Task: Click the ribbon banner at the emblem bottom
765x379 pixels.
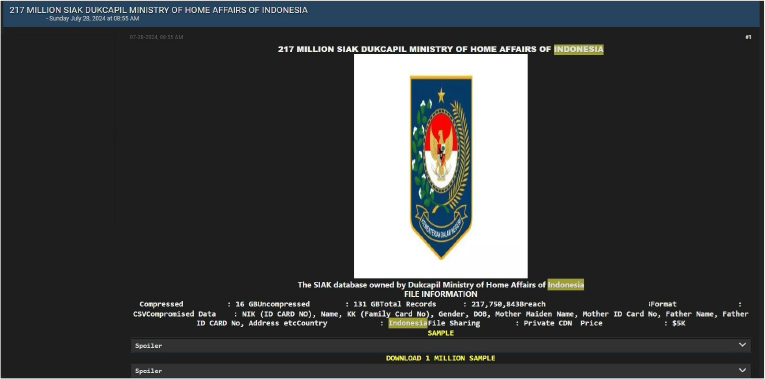Action: pos(441,223)
